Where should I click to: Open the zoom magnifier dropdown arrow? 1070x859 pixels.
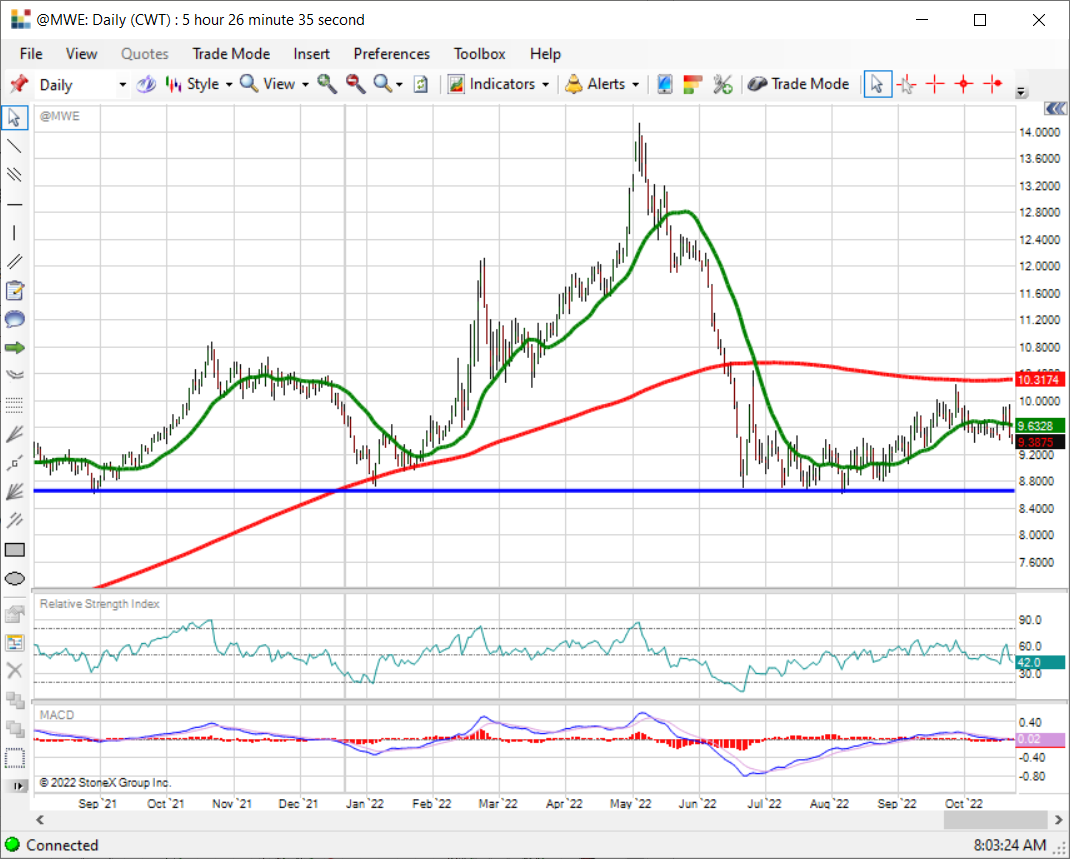(x=399, y=85)
